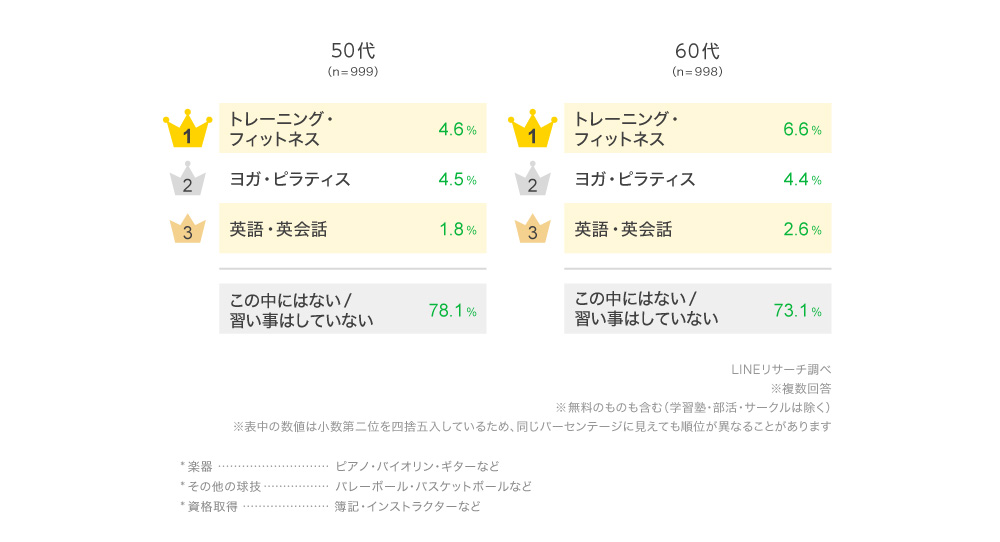The width and height of the screenshot is (1000, 542).
Task: Click the 60代 ヨガ・ピラティス row
Action: point(698,179)
